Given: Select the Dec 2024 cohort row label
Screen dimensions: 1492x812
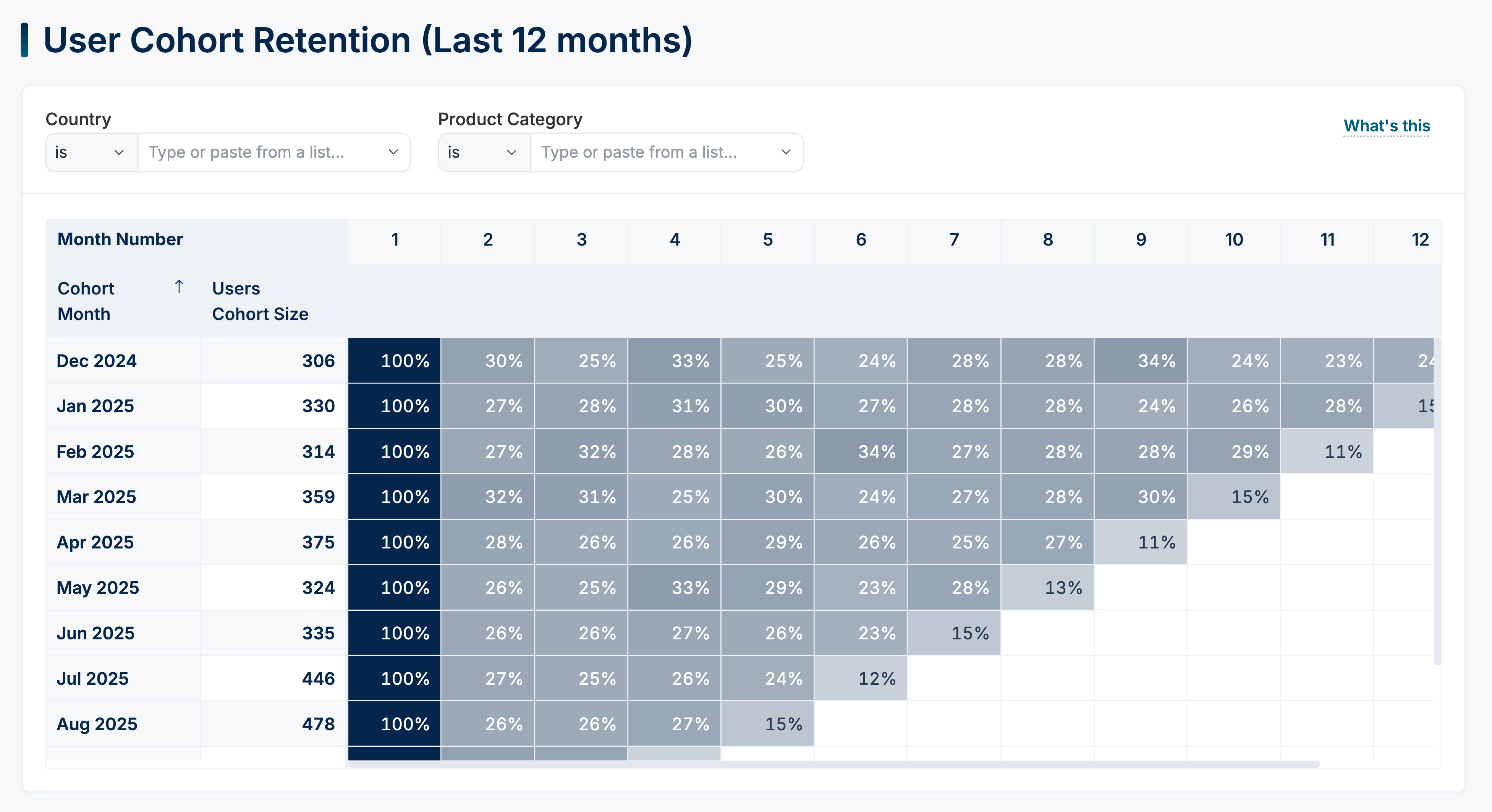Looking at the screenshot, I should coord(97,360).
